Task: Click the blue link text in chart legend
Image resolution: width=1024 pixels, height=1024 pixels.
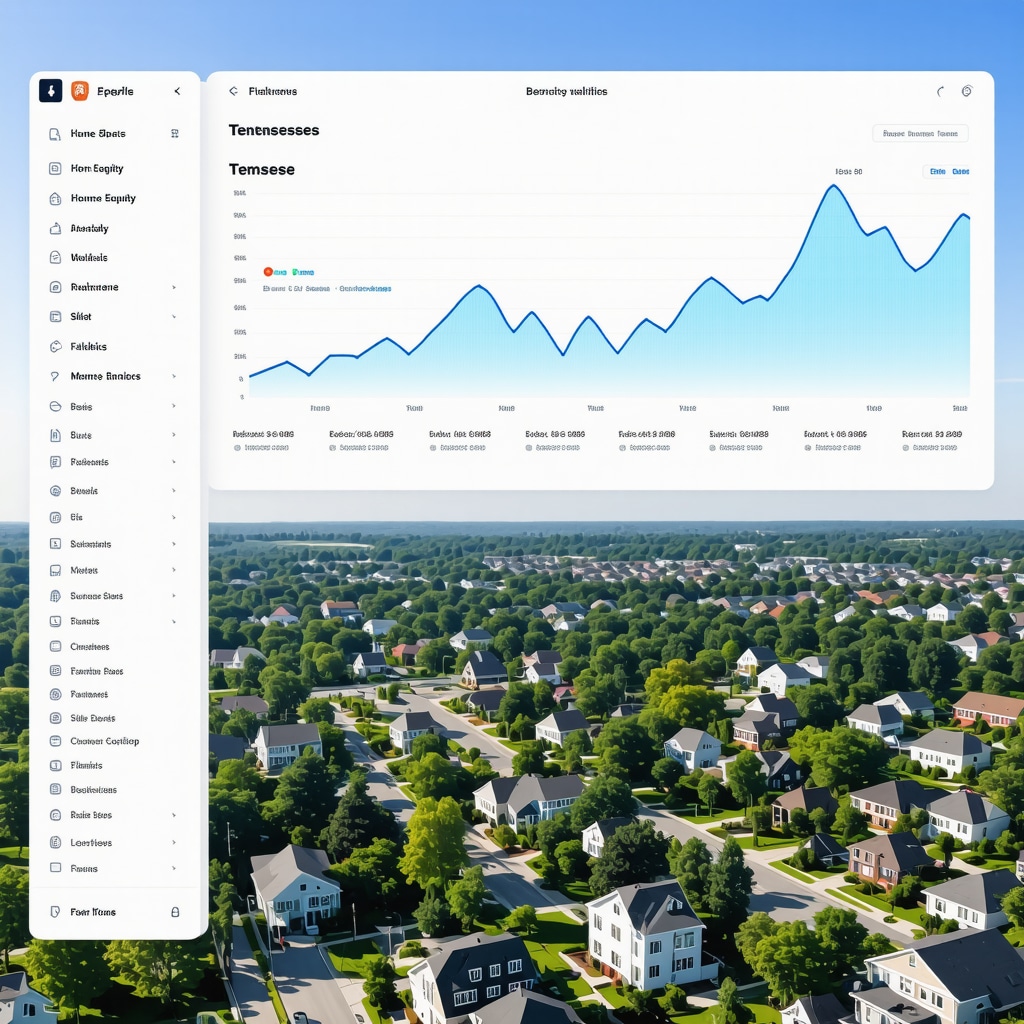Action: tap(365, 288)
